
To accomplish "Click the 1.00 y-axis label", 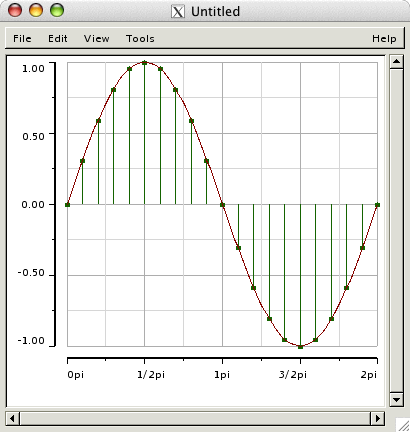I will point(33,69).
